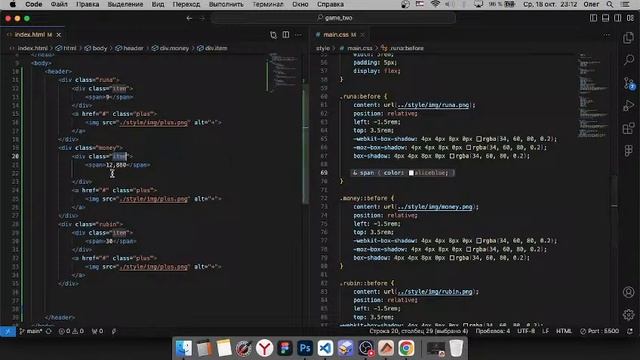Open the customize layout icon
Image resolution: width=640 pixels, height=360 pixels.
coord(631,18)
